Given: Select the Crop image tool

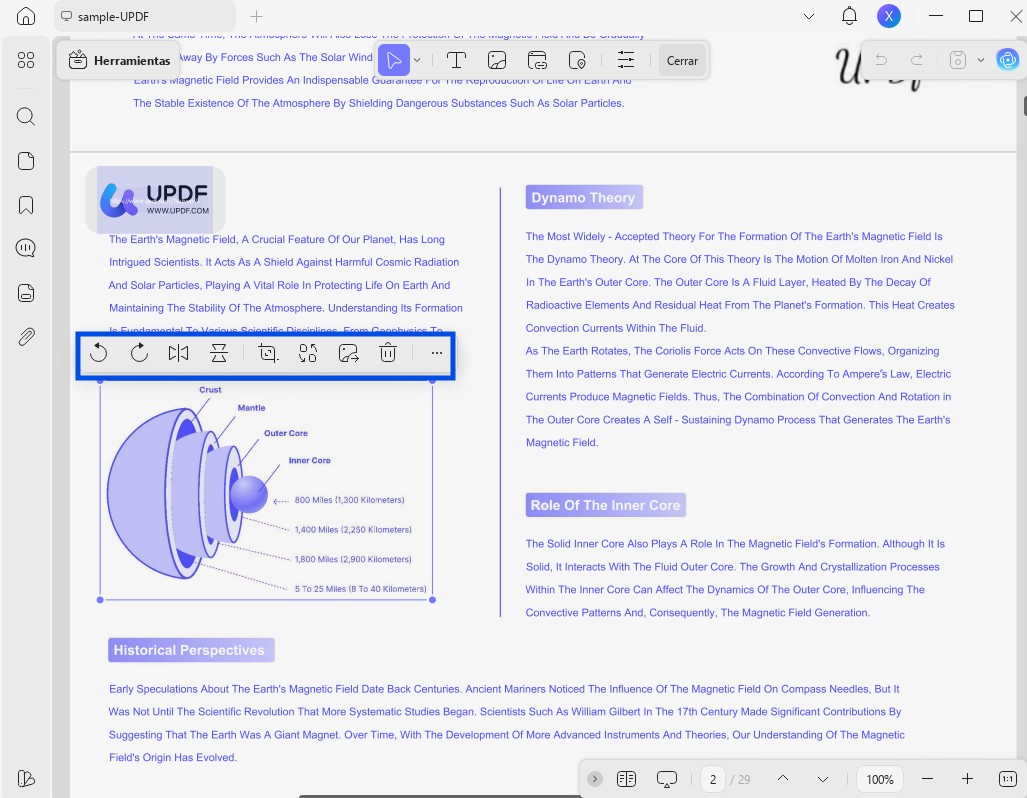Looking at the screenshot, I should pos(268,353).
